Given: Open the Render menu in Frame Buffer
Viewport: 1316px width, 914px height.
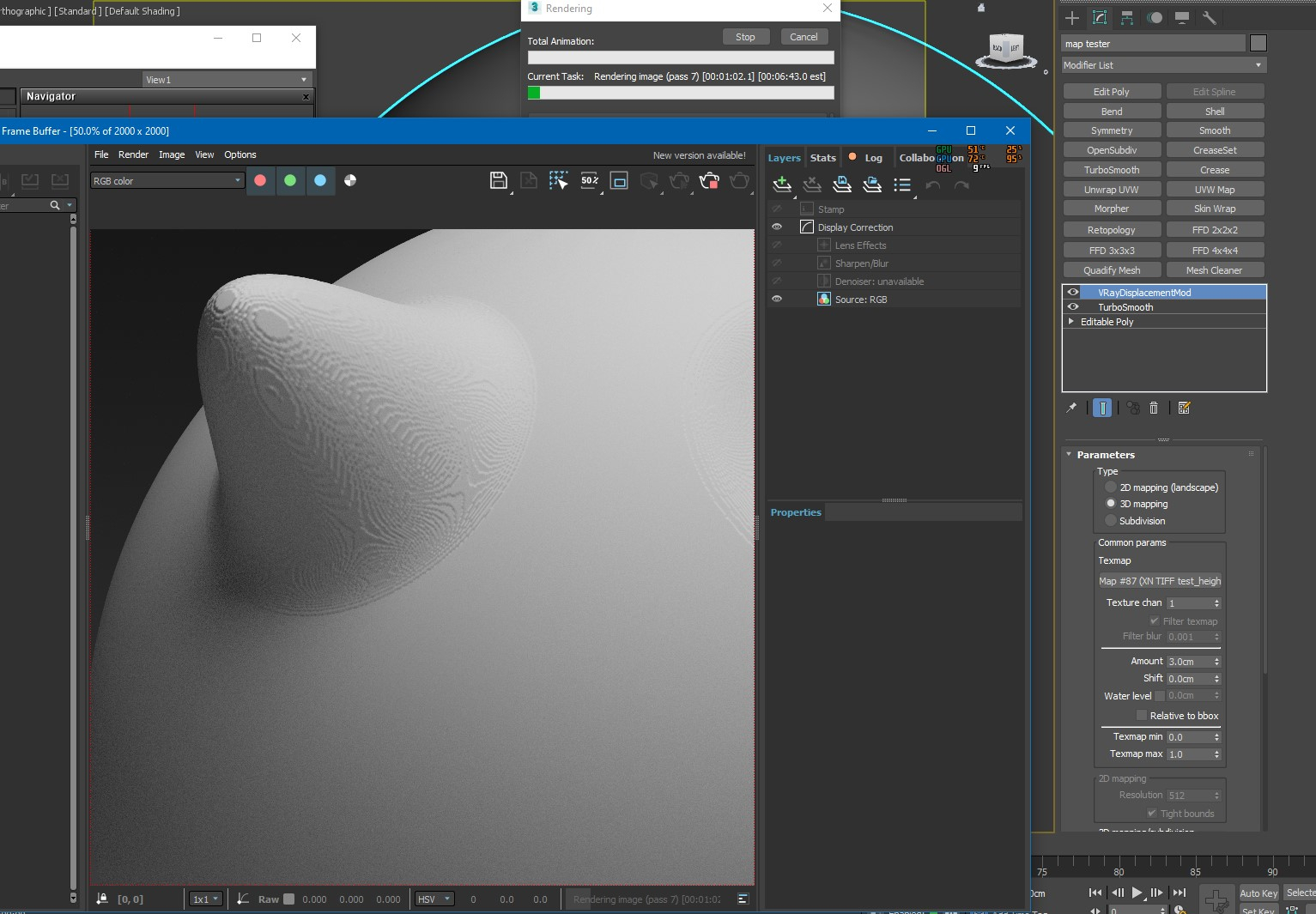Looking at the screenshot, I should coord(133,154).
